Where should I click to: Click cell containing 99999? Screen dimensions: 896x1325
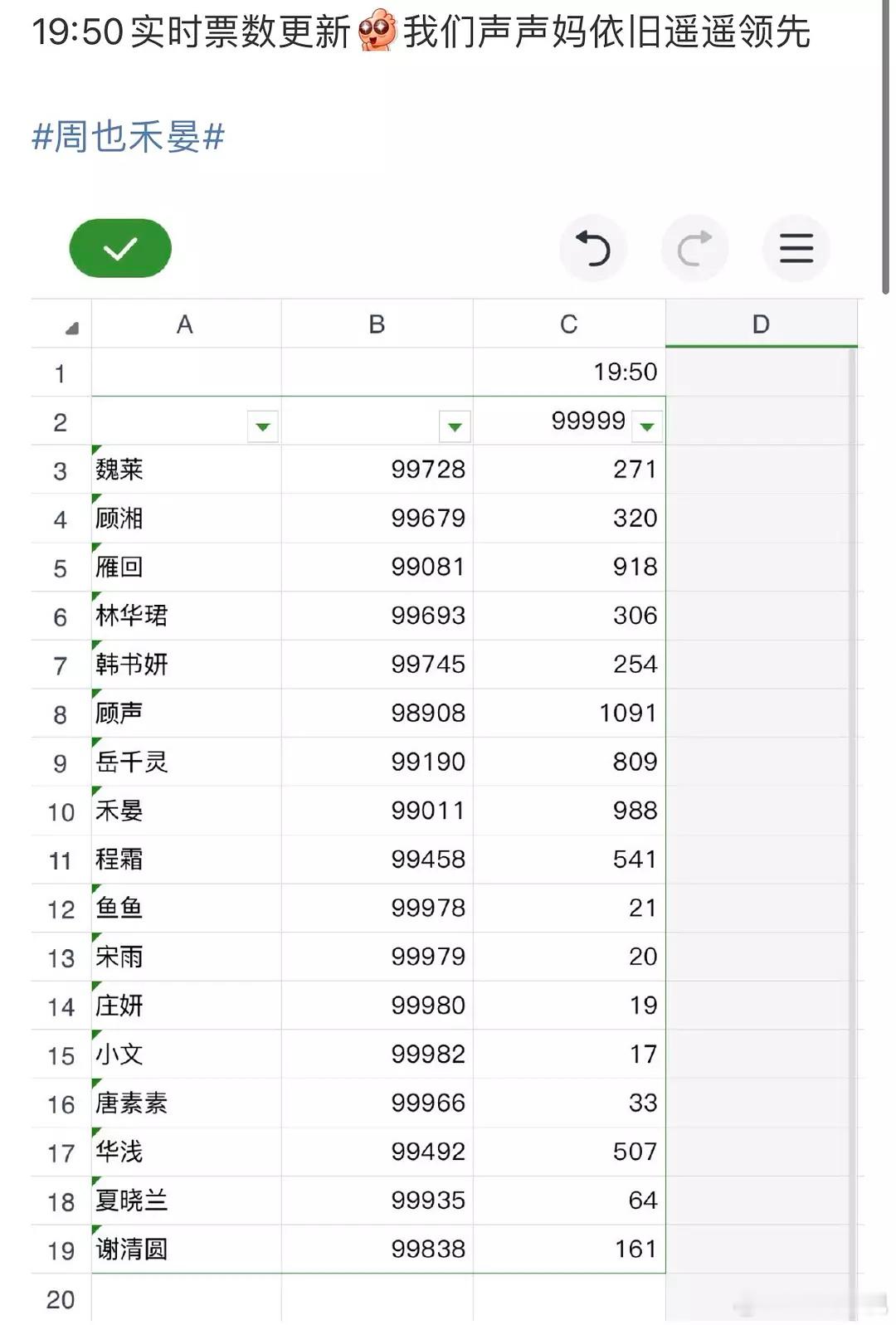[x=569, y=421]
